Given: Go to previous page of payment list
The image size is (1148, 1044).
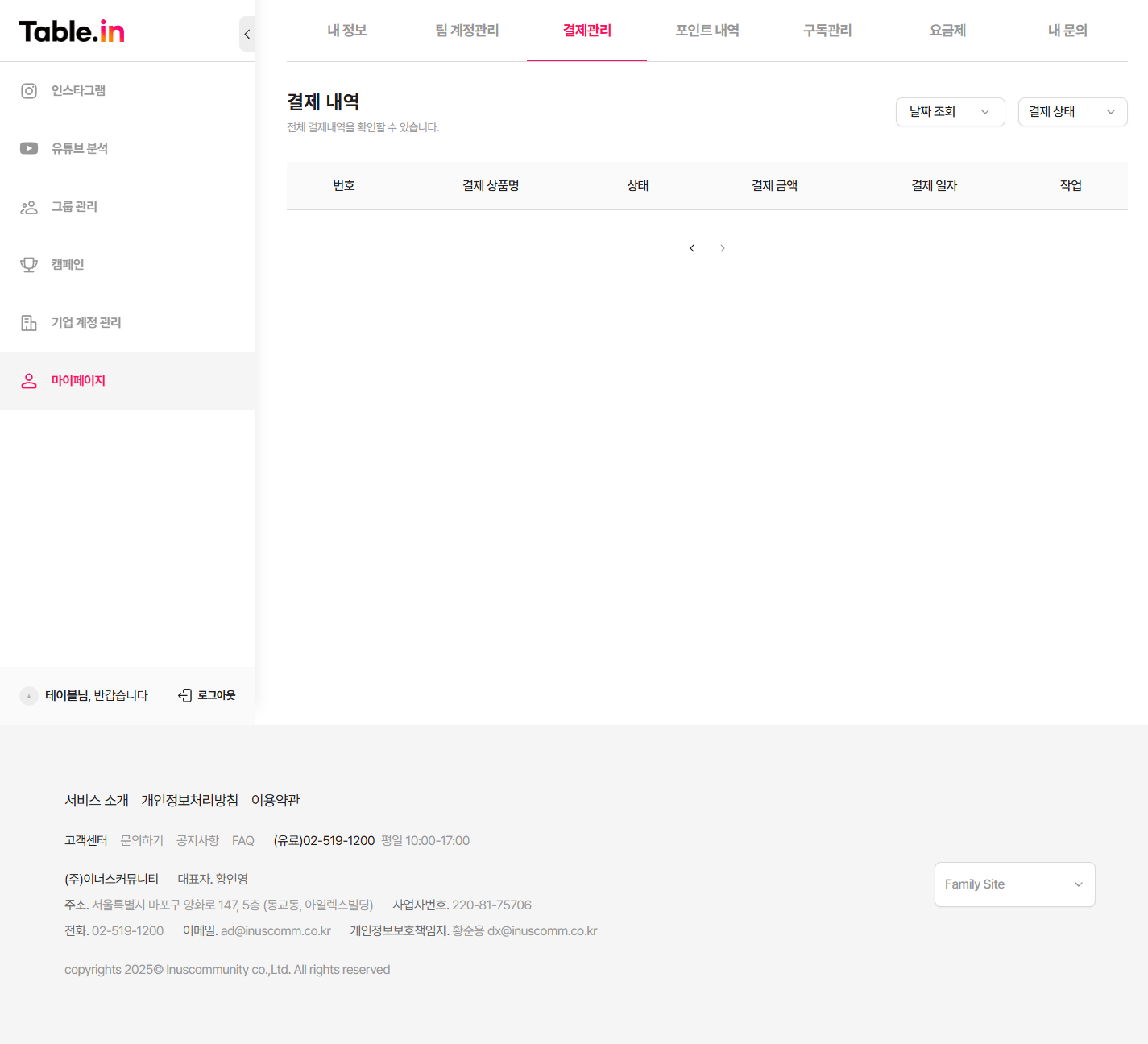Looking at the screenshot, I should pyautogui.click(x=692, y=248).
